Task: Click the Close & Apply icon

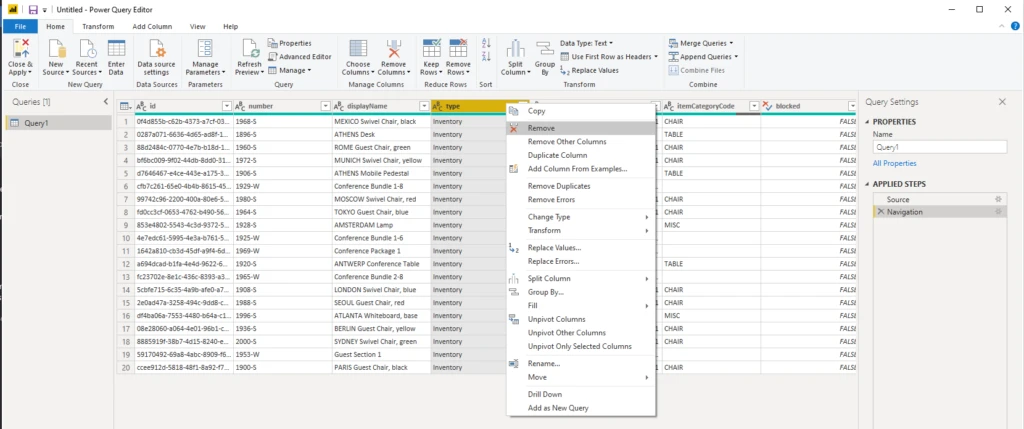Action: pyautogui.click(x=22, y=50)
